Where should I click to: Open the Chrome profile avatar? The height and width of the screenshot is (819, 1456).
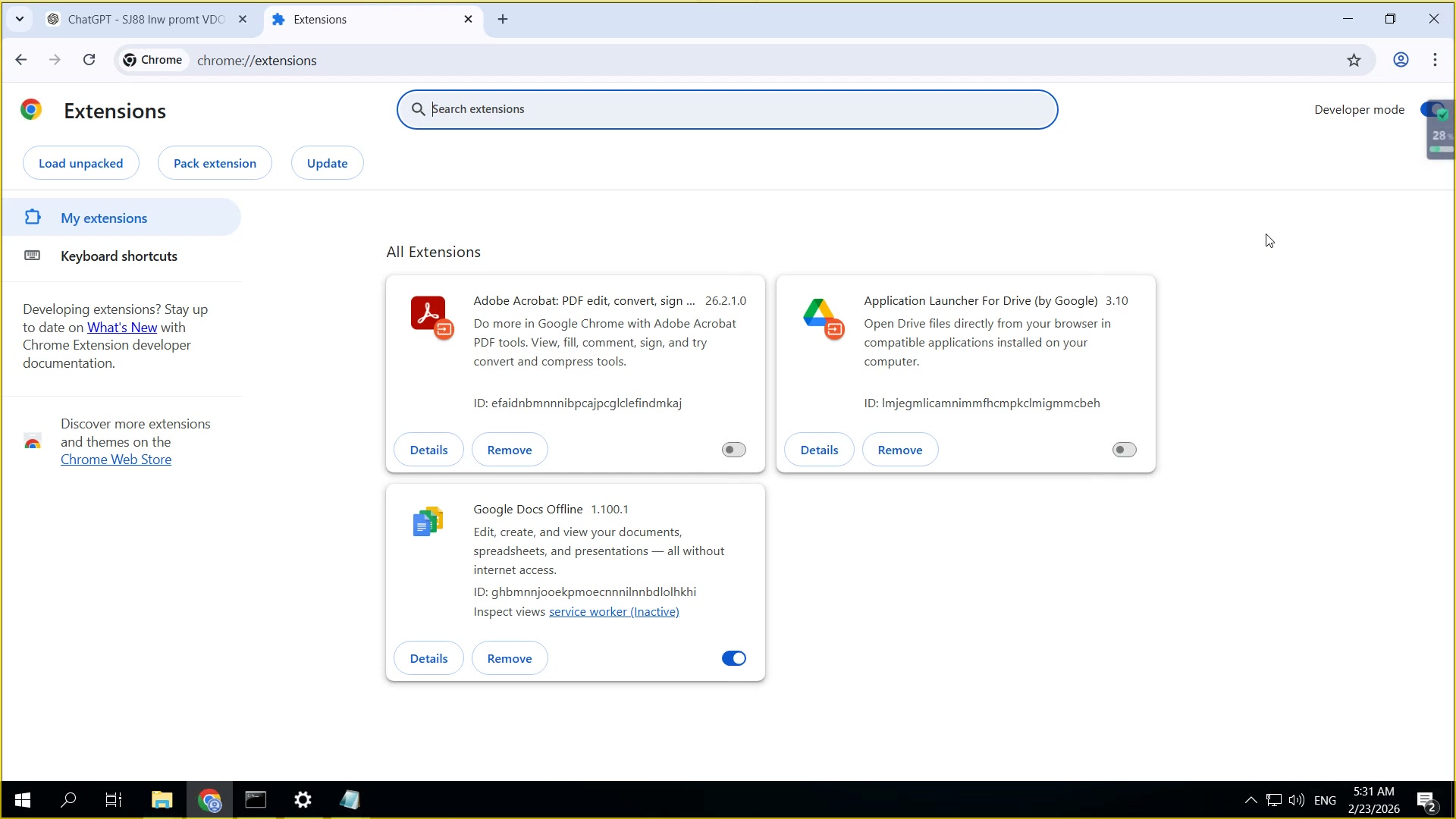click(x=1401, y=60)
